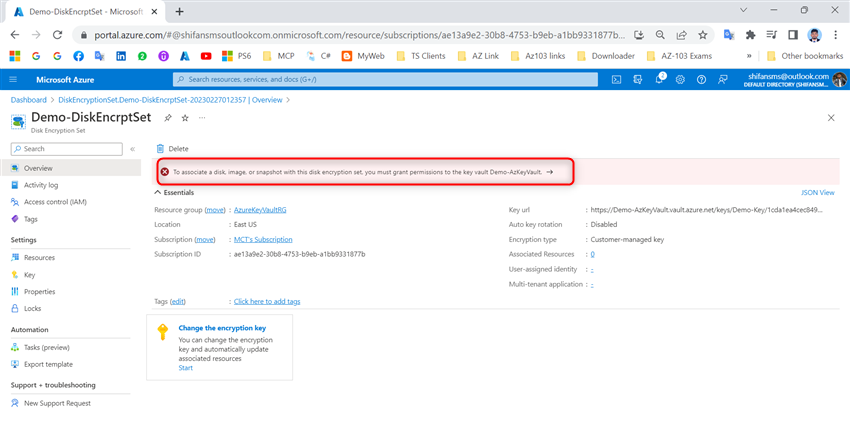Go to Dashboard breadcrumb
The width and height of the screenshot is (850, 446).
[29, 100]
